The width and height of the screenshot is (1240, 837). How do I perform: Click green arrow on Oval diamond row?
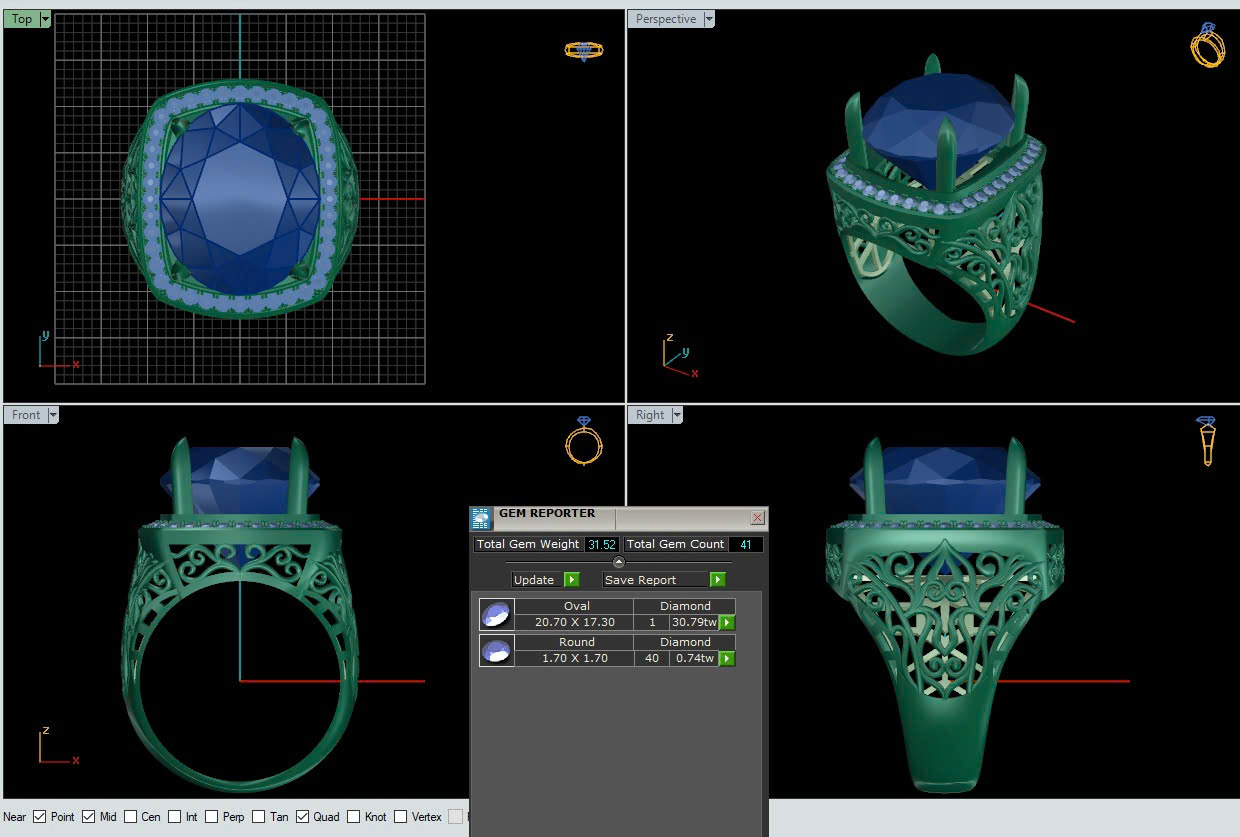point(727,622)
